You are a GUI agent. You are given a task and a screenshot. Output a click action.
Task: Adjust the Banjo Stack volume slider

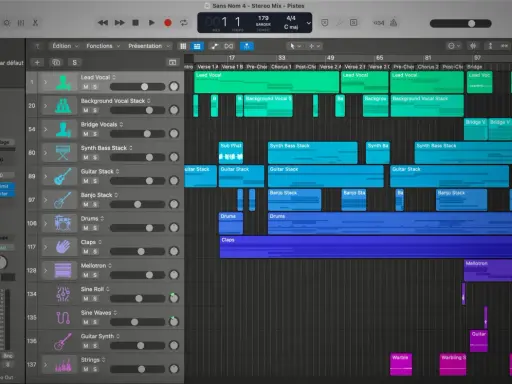pyautogui.click(x=137, y=204)
